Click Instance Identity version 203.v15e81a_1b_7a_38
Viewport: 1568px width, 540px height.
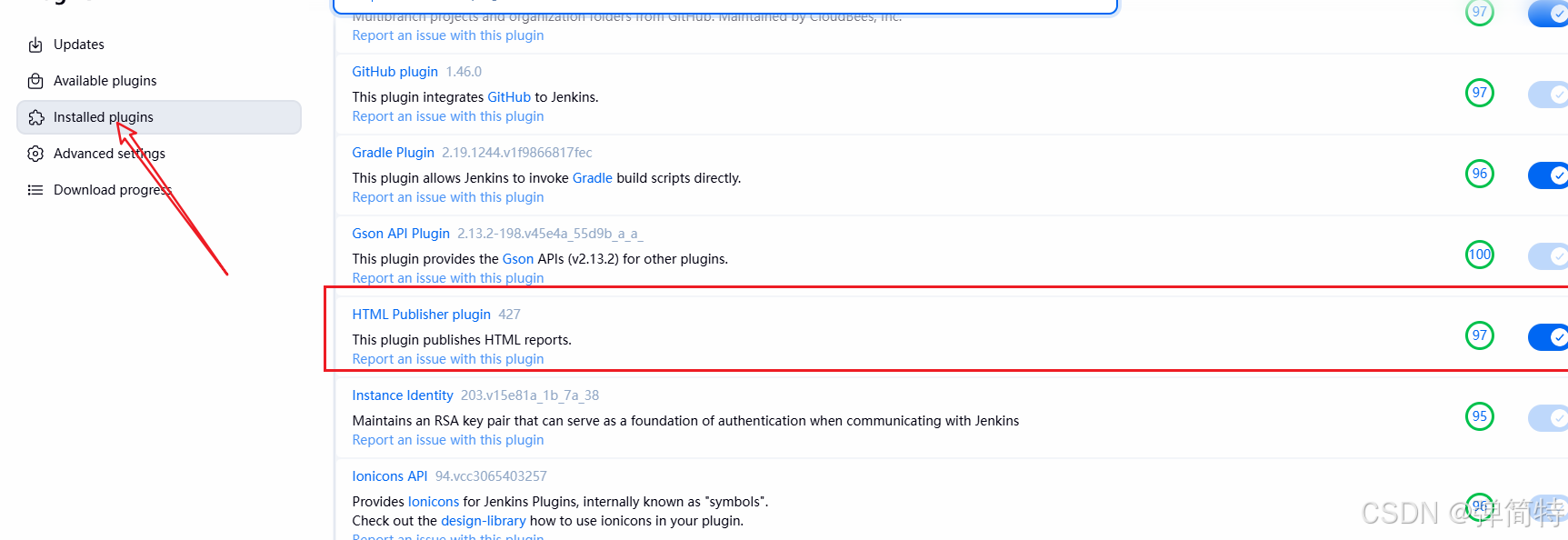click(x=530, y=395)
